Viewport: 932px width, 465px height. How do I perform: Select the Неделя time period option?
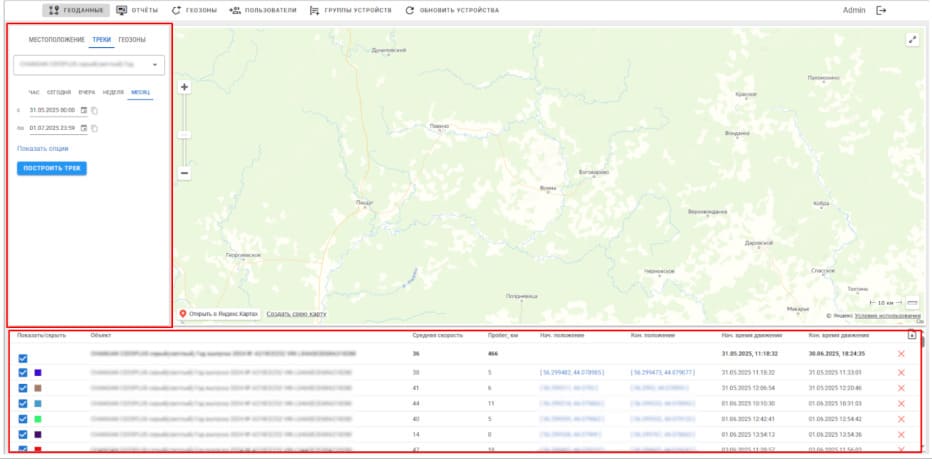113,92
